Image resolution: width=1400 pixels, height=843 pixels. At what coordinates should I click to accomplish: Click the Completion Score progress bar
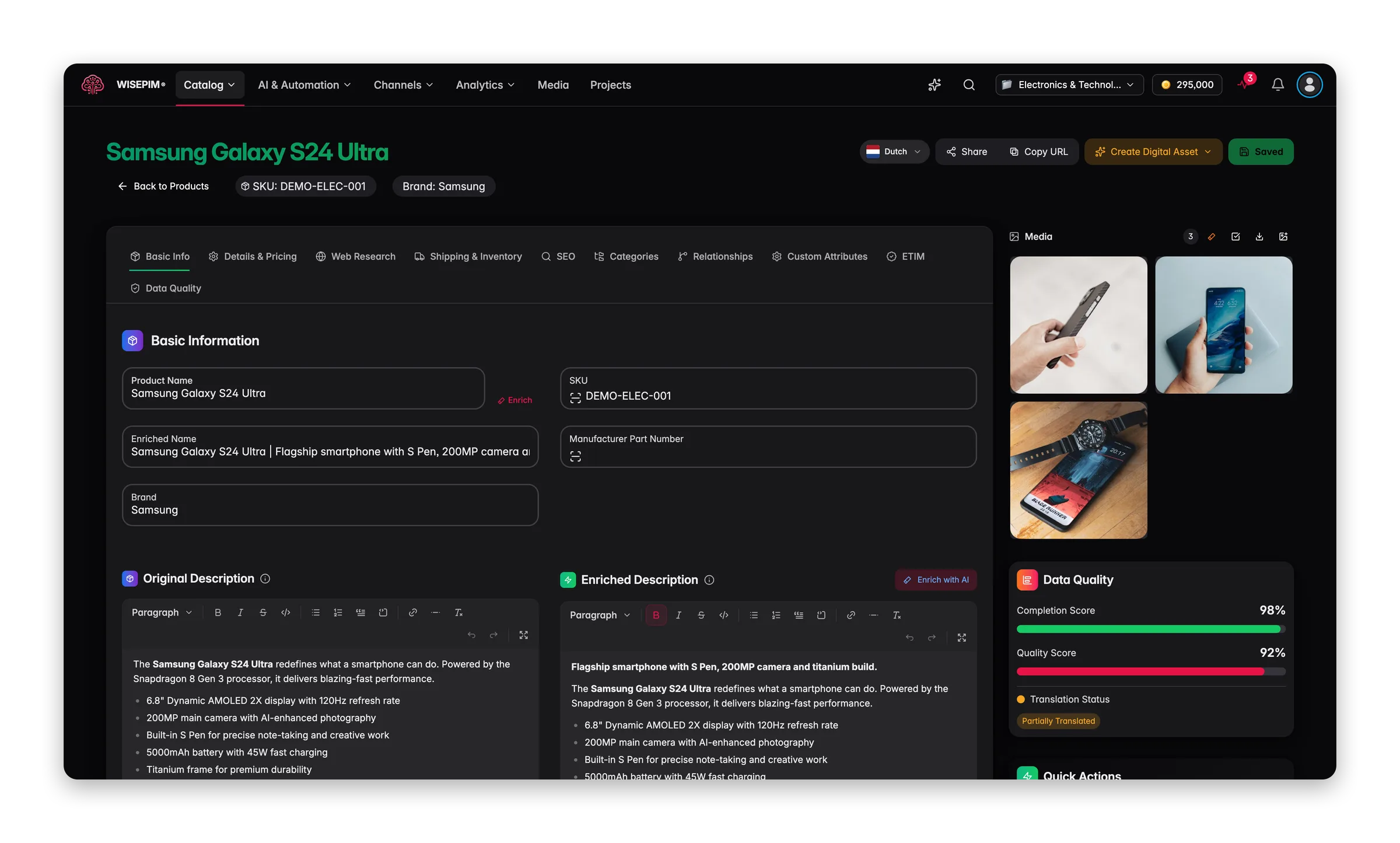coord(1151,629)
